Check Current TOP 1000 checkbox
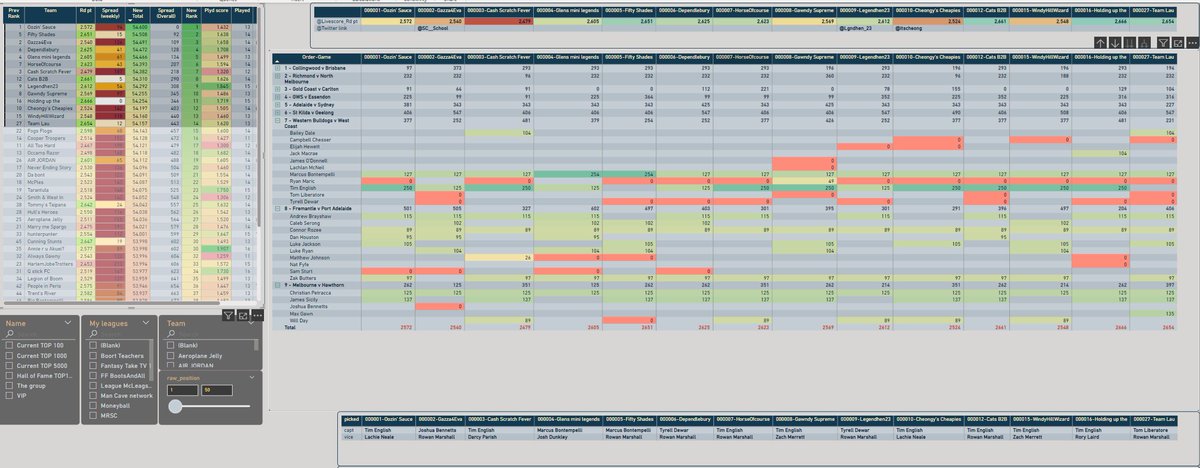 click(x=9, y=355)
